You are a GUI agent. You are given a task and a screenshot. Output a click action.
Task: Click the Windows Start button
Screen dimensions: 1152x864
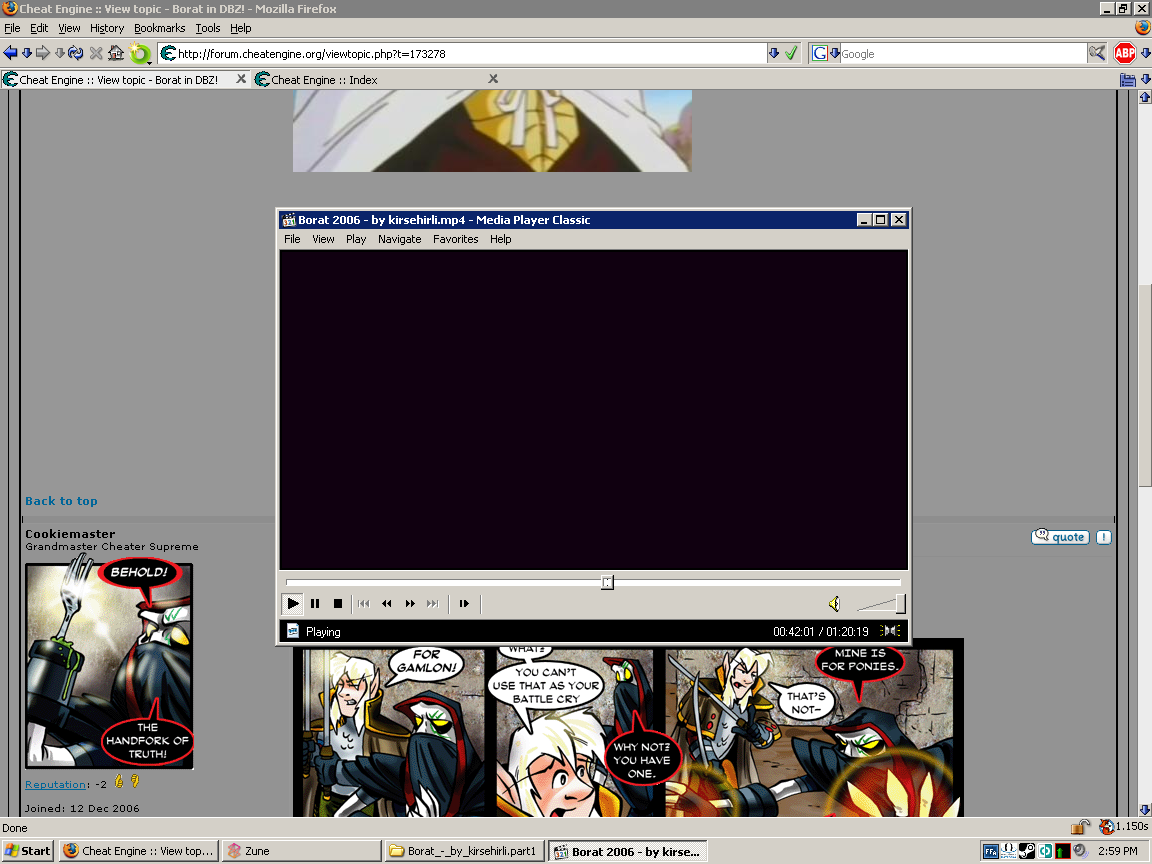pos(28,851)
